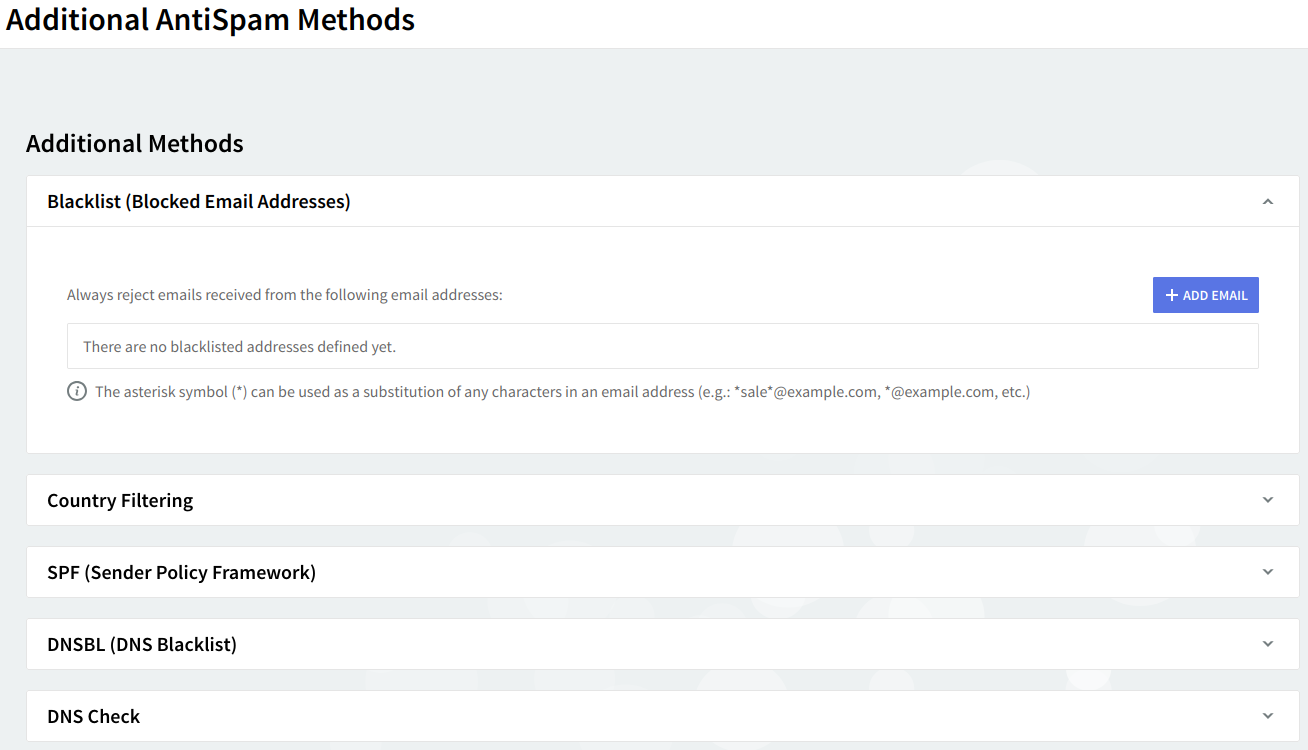Click the asterisk symbol hint text
Viewport: 1308px width, 750px height.
400,392
